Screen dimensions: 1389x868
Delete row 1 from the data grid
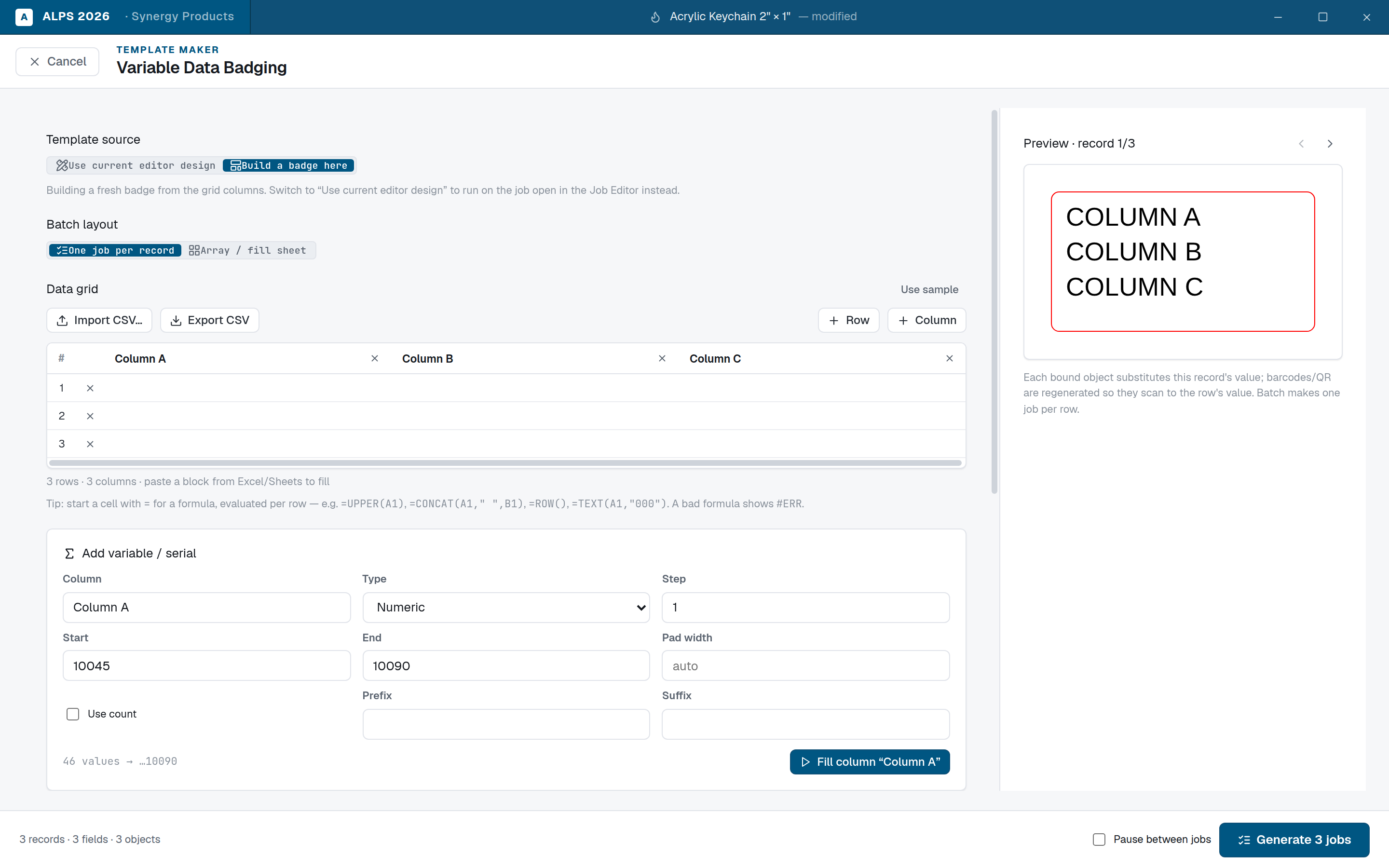[90, 389]
